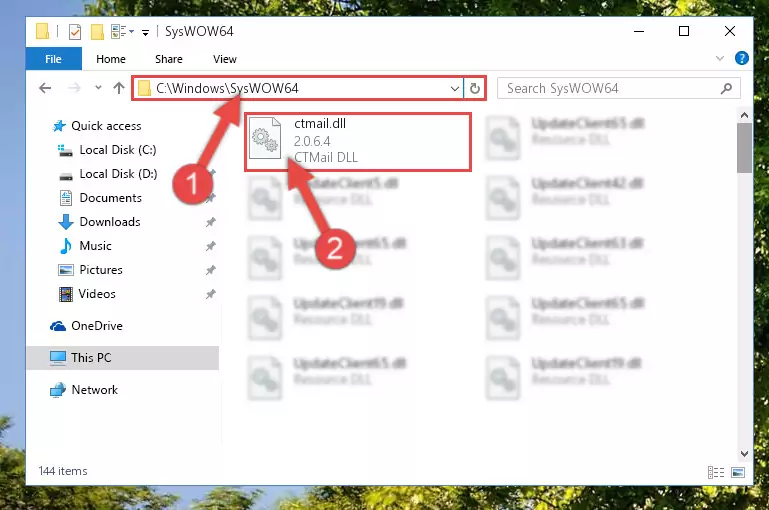
Task: Click the Videos film strip icon
Action: point(66,294)
